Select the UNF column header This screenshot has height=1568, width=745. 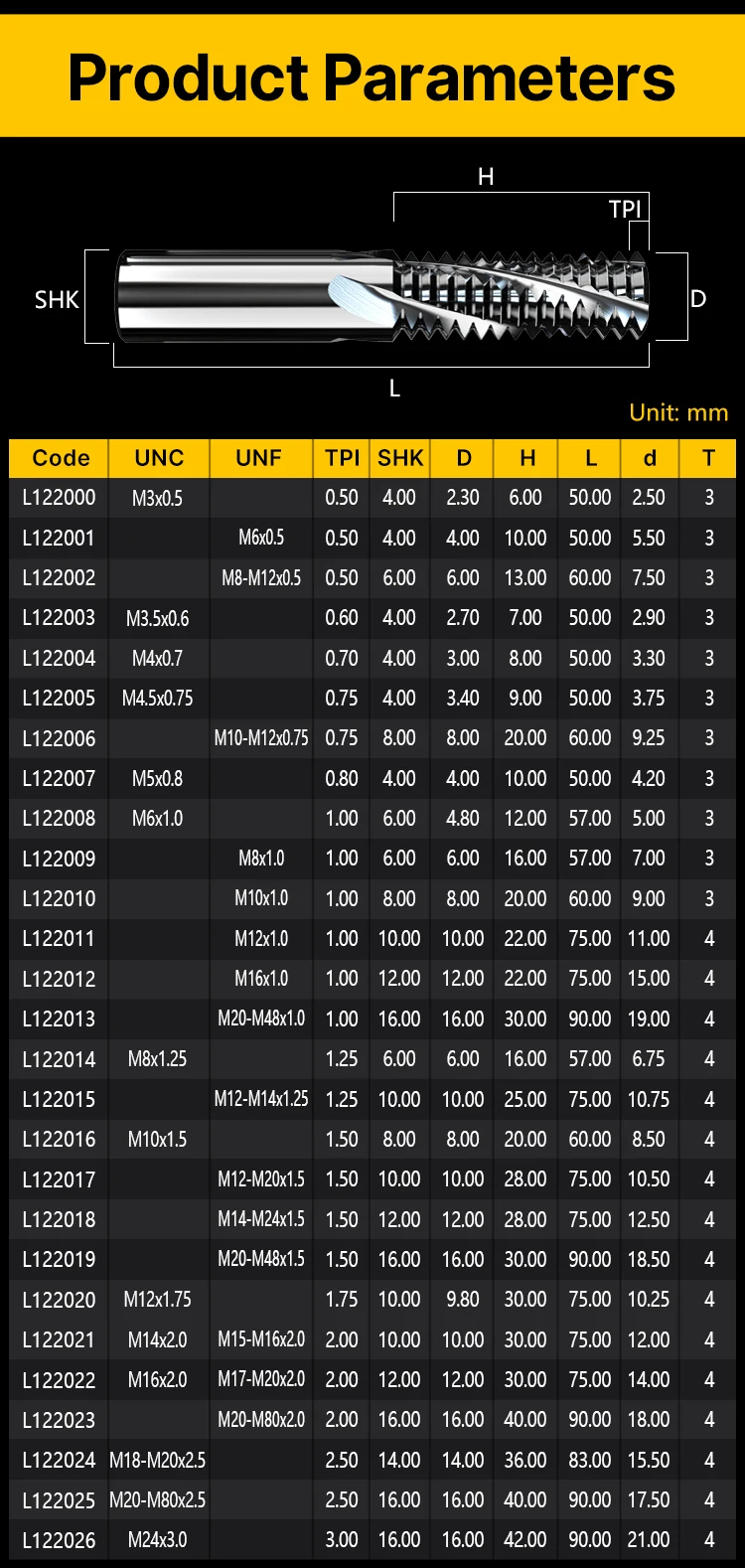258,458
